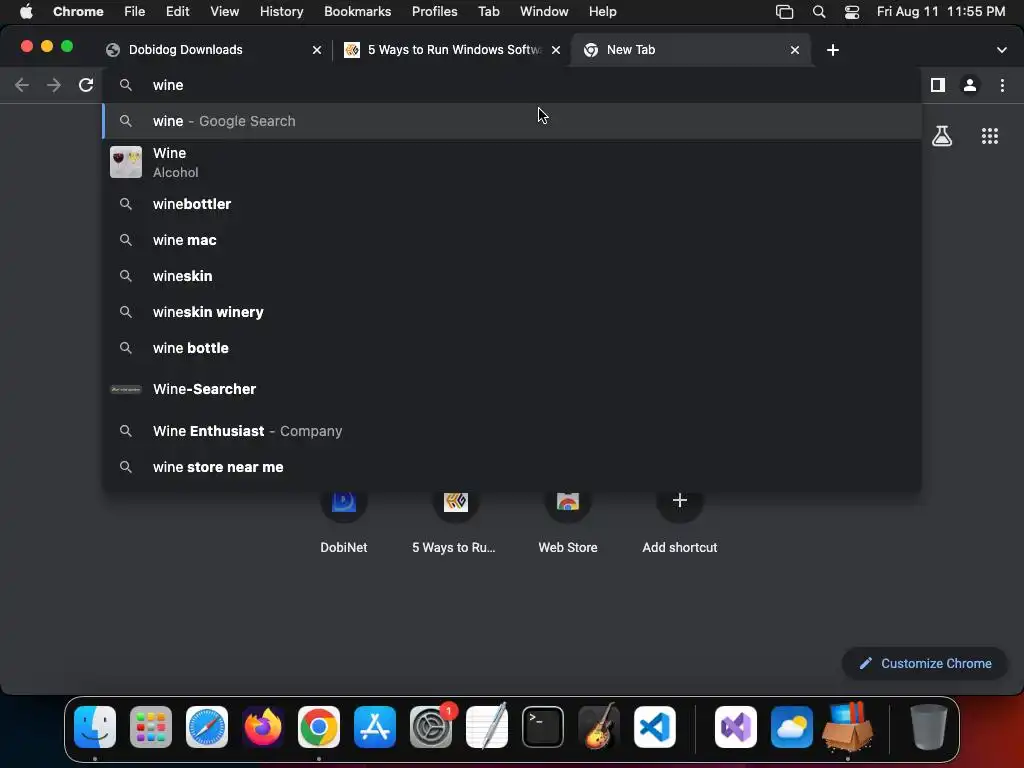Open the Profiles menu

tap(434, 11)
